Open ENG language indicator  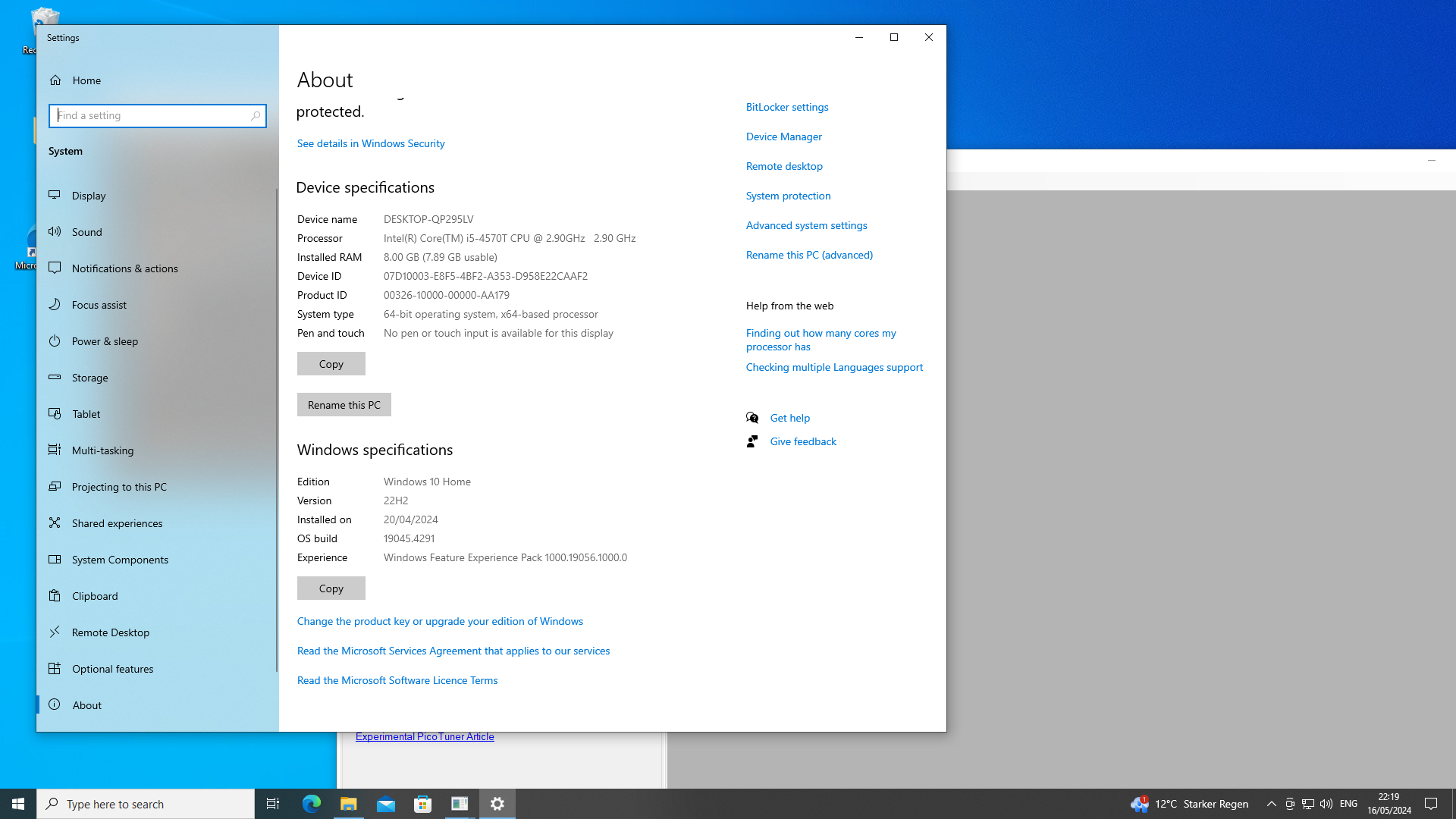(1348, 804)
